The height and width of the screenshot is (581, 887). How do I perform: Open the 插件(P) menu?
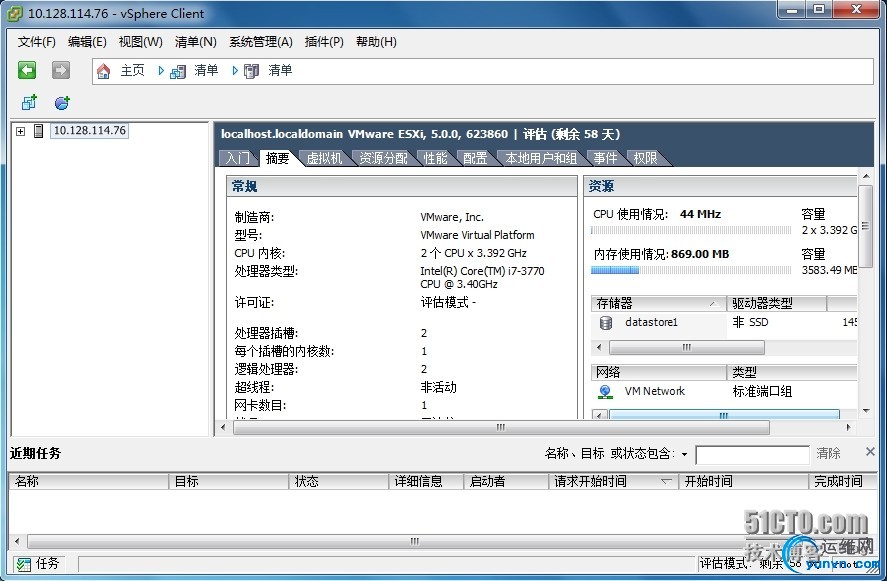324,42
